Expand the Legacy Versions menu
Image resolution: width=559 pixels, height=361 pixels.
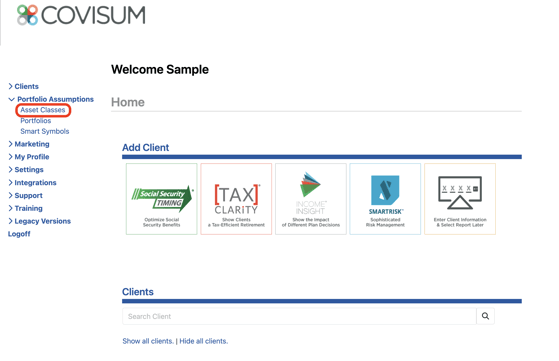click(40, 221)
